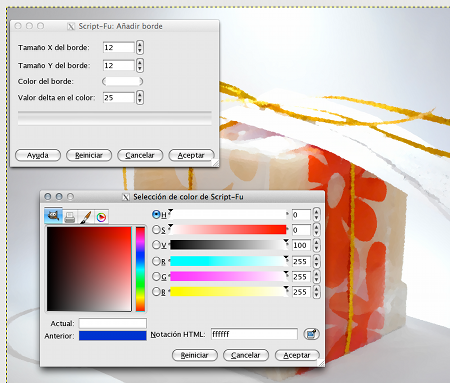Adjust Valor delta en el color stepper
Viewport: 450px width, 383px height.
pos(140,98)
